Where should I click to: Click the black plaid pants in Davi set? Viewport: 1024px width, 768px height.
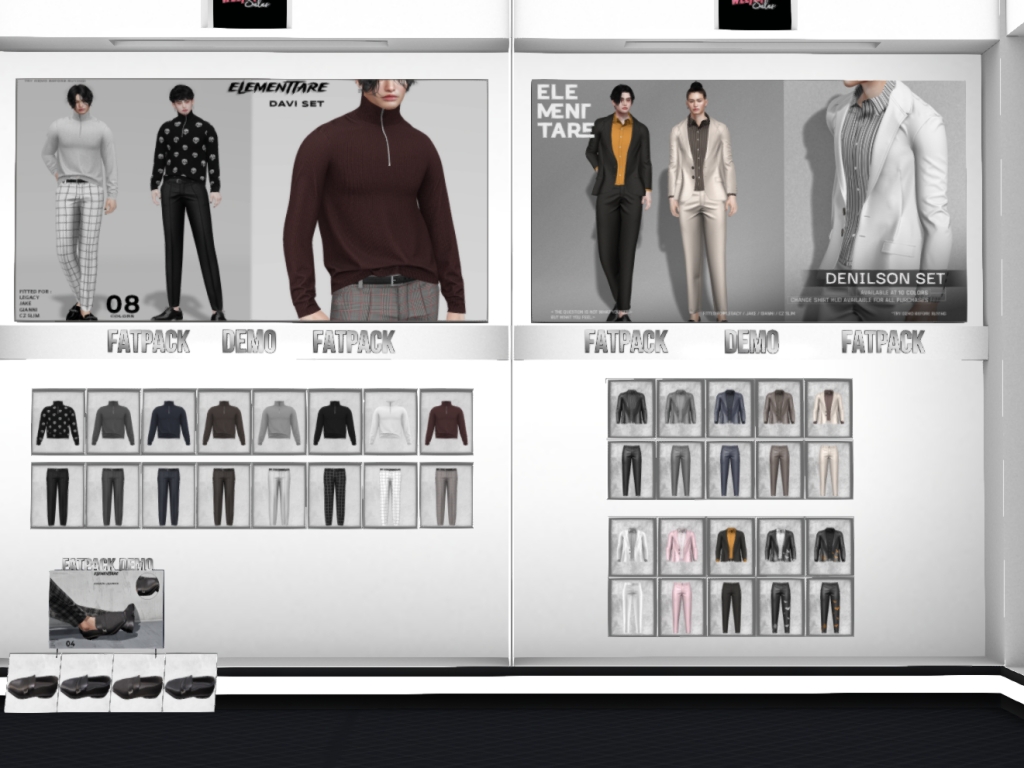pos(334,496)
